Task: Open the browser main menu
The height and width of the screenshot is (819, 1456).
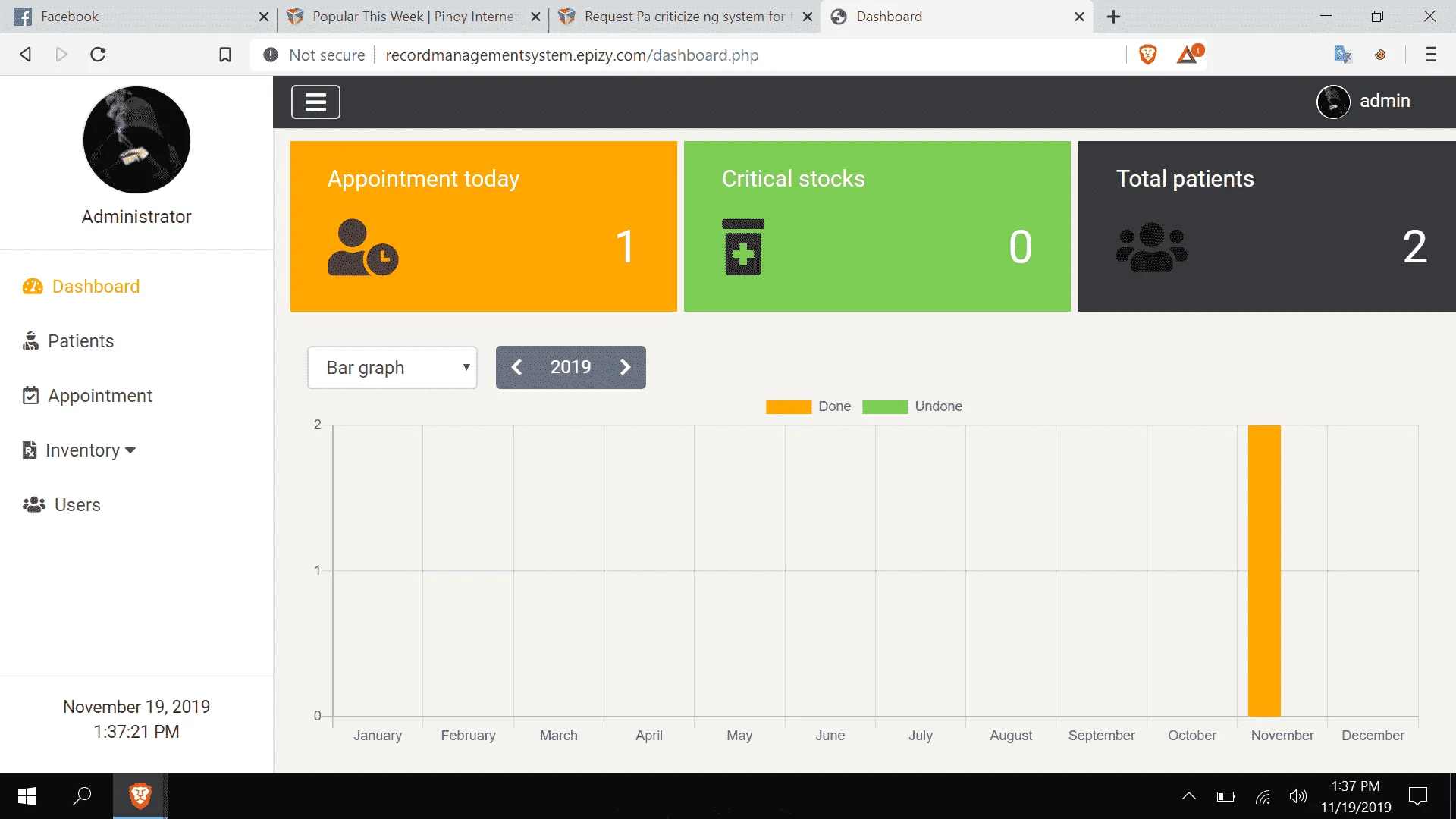Action: click(1431, 55)
